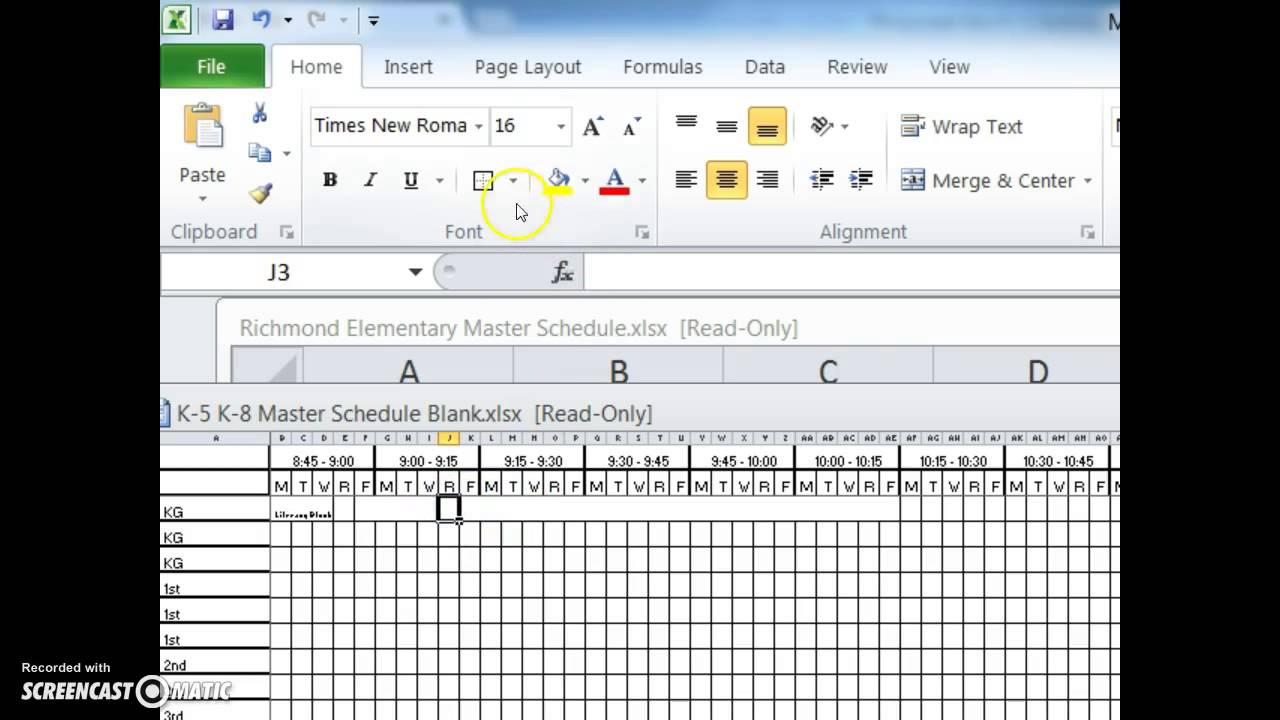Toggle Bold formatting
Viewport: 1280px width, 720px height.
(x=330, y=181)
